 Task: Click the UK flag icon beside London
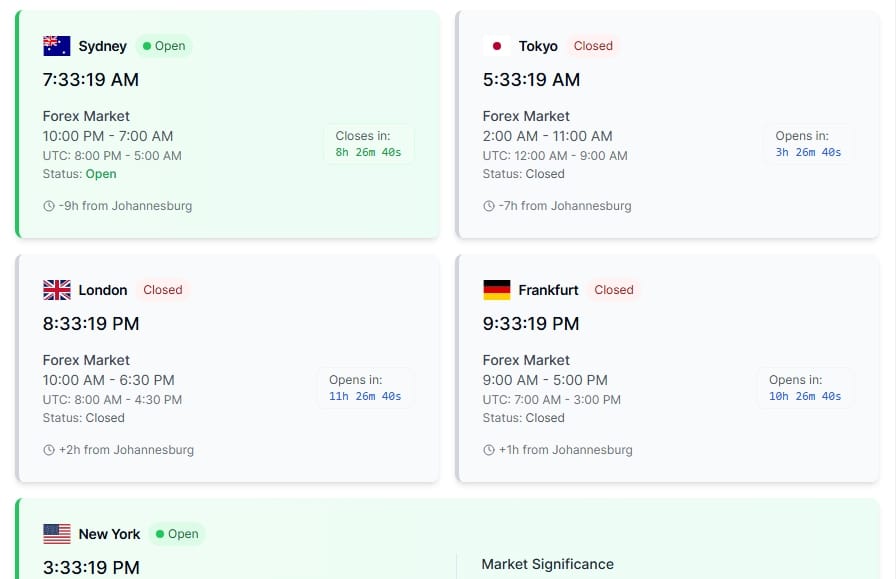click(56, 290)
